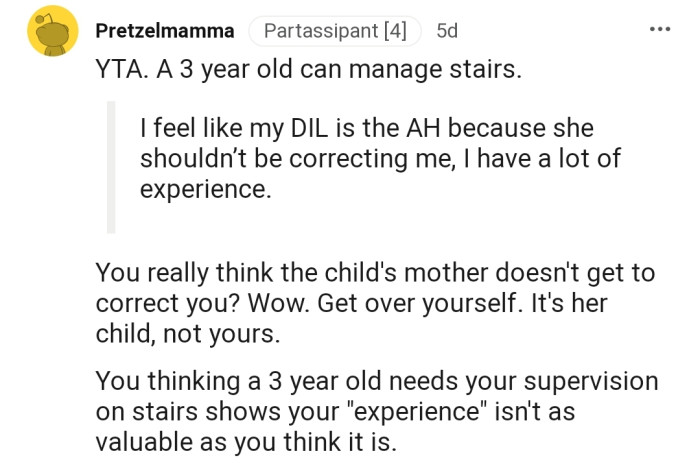
Task: Click the word "valuable" in the final line
Action: click(140, 442)
